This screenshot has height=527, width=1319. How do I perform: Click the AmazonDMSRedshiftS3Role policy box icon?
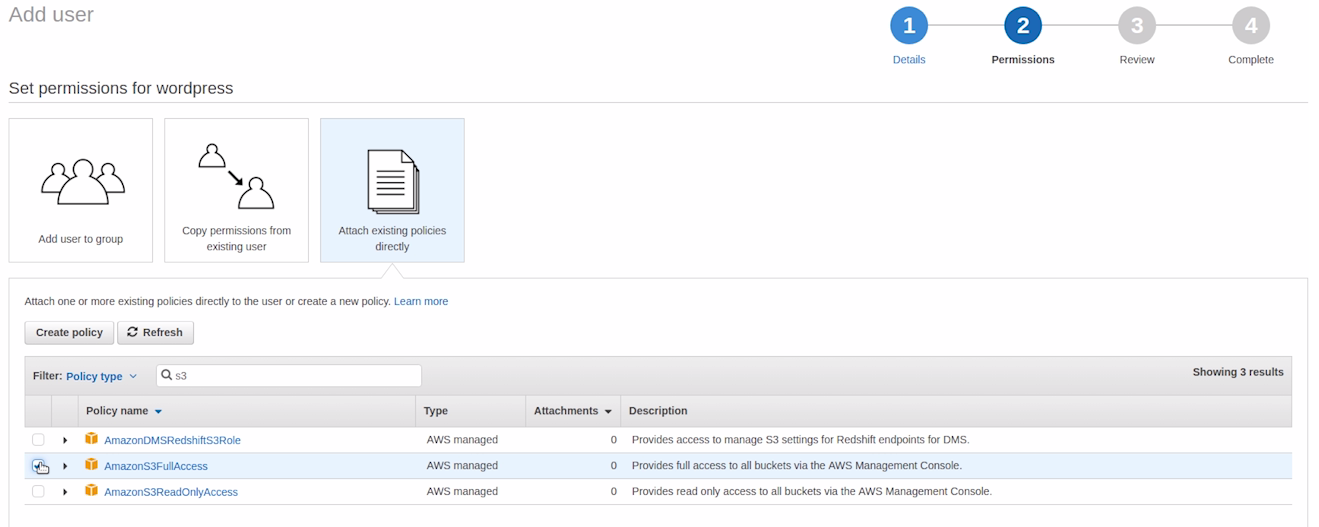point(91,439)
